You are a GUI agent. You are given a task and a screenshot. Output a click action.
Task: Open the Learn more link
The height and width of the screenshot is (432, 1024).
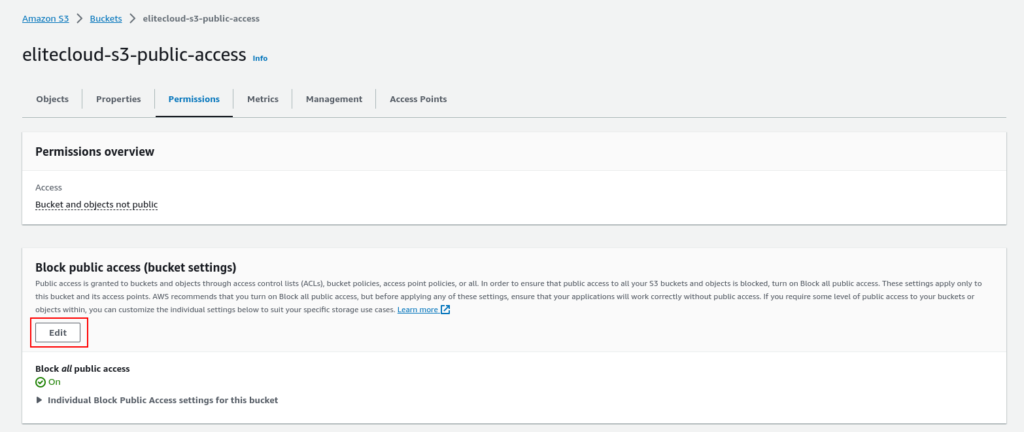tap(417, 309)
